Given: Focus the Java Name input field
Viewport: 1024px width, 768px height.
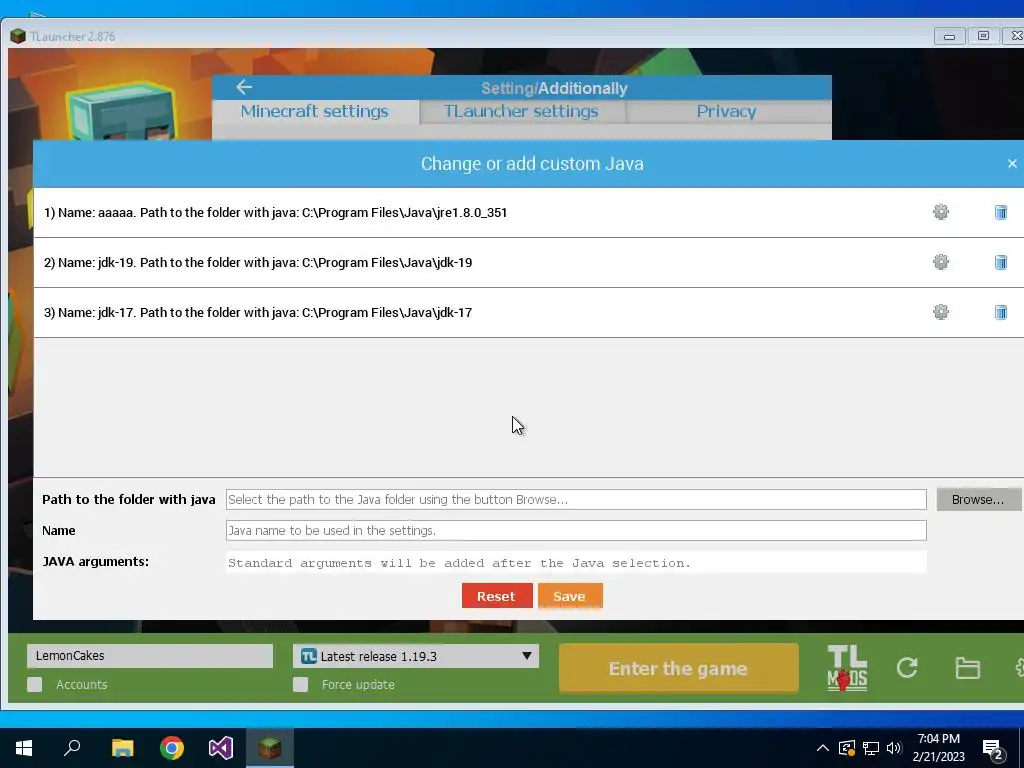Looking at the screenshot, I should click(x=576, y=530).
